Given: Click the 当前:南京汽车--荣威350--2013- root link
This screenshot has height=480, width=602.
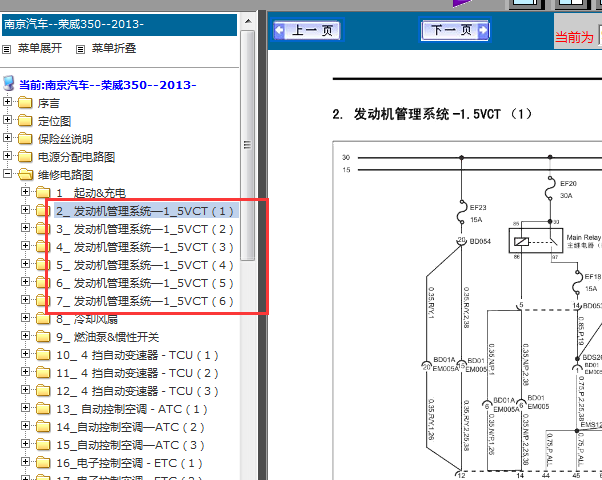Looking at the screenshot, I should pos(108,85).
